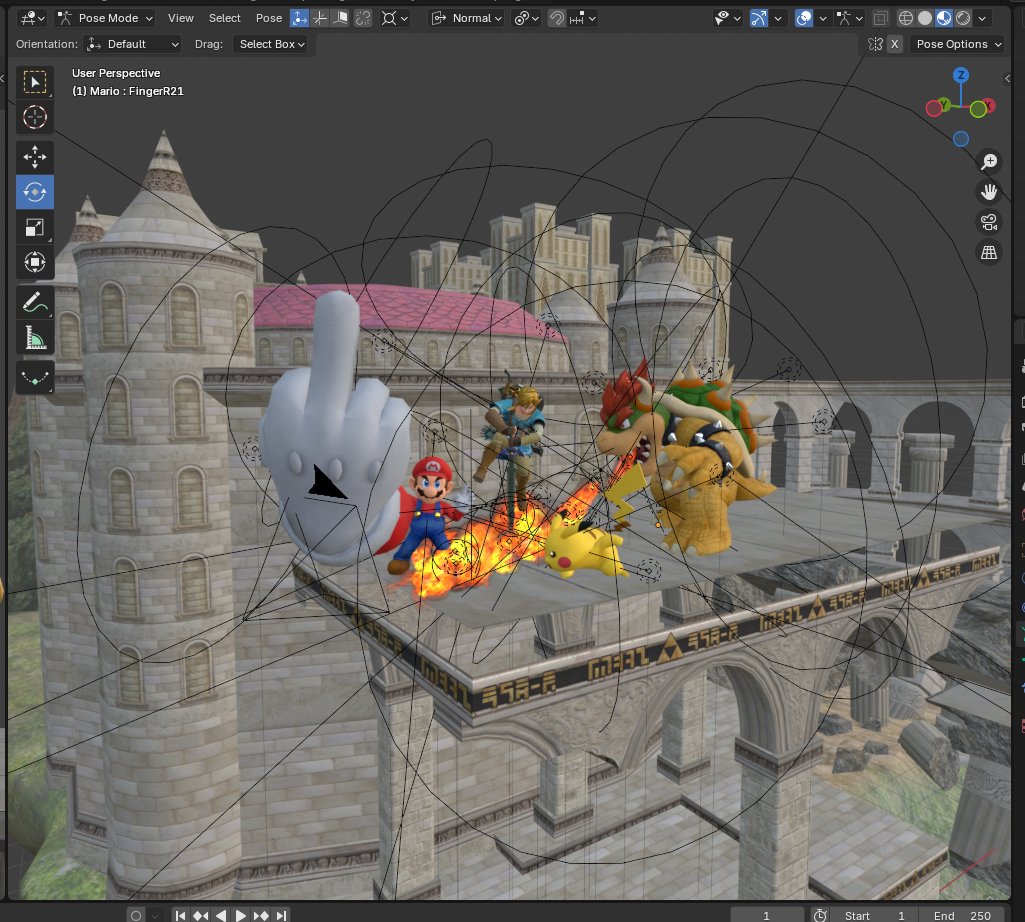This screenshot has height=922, width=1025.
Task: Activate the 3D Cursor tool
Action: [35, 117]
